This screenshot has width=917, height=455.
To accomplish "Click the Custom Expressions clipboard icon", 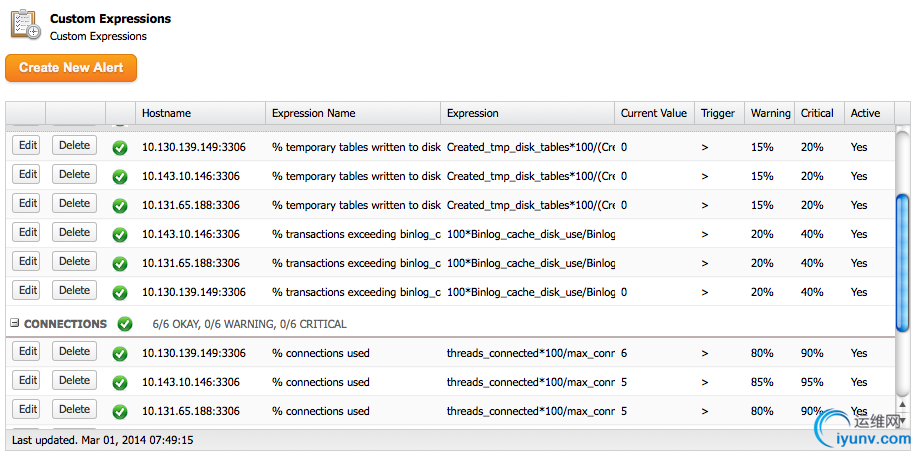I will (x=26, y=24).
